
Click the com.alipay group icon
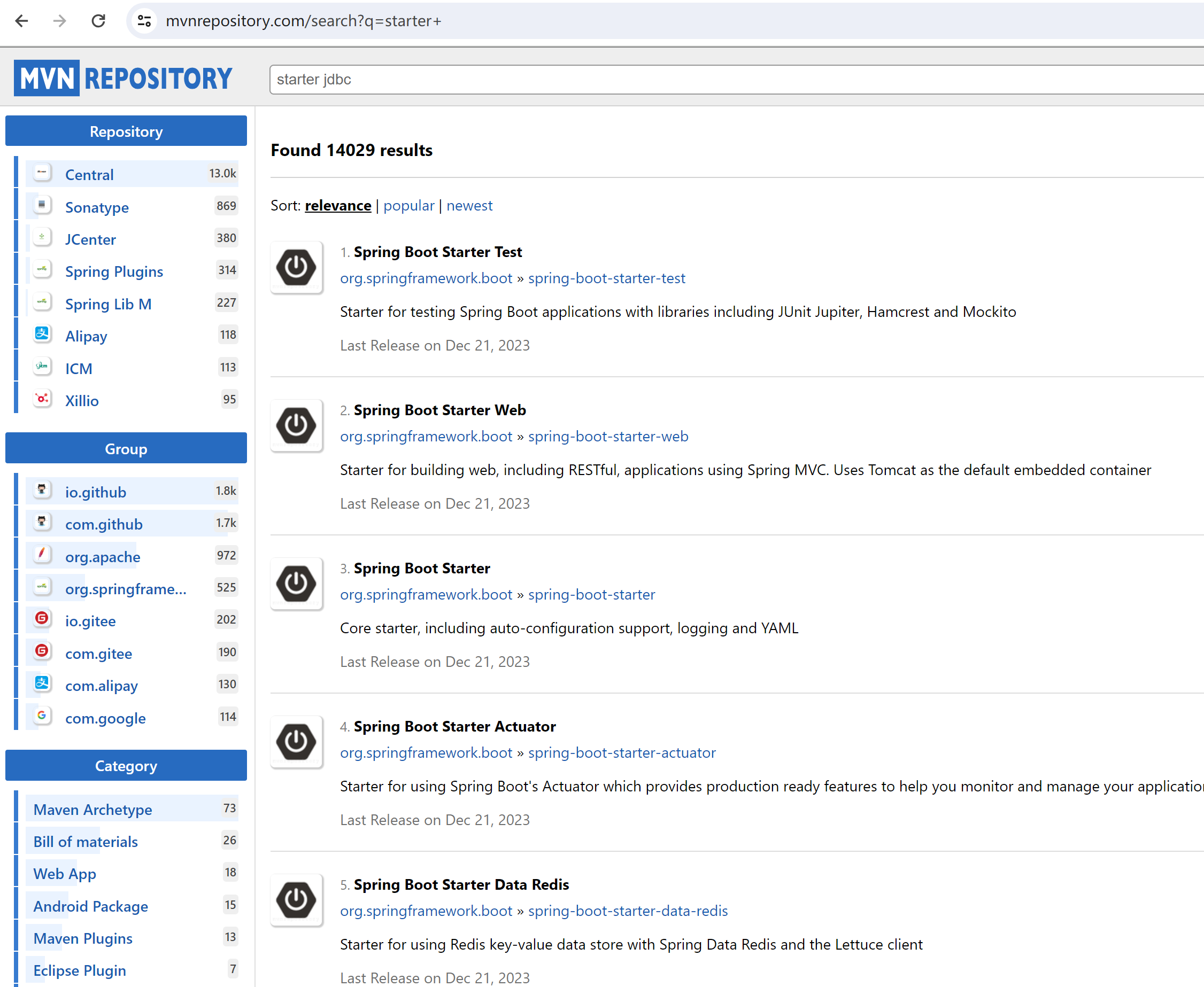(x=42, y=683)
